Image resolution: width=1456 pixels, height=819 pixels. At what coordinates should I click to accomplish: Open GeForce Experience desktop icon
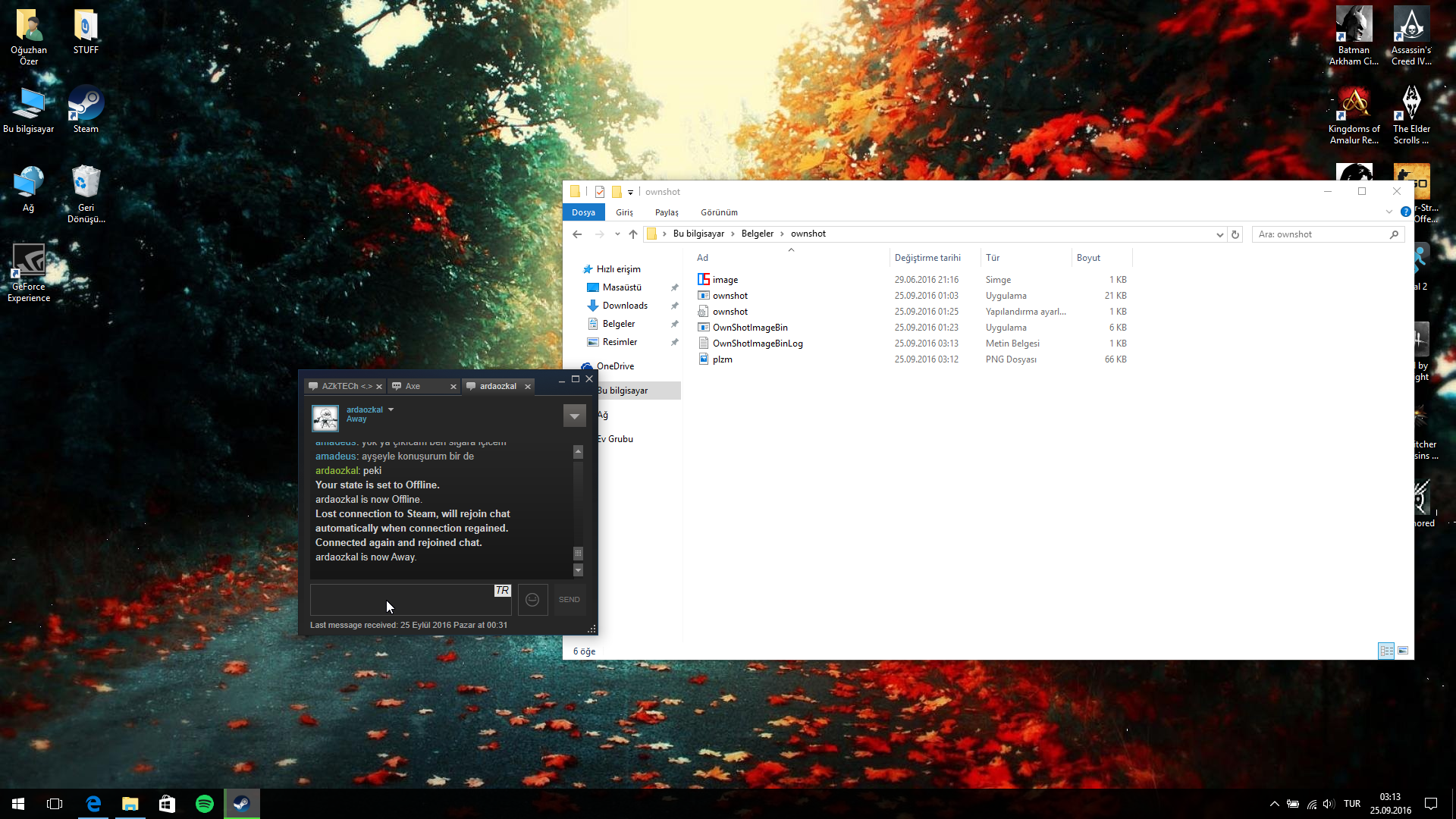coord(29,273)
